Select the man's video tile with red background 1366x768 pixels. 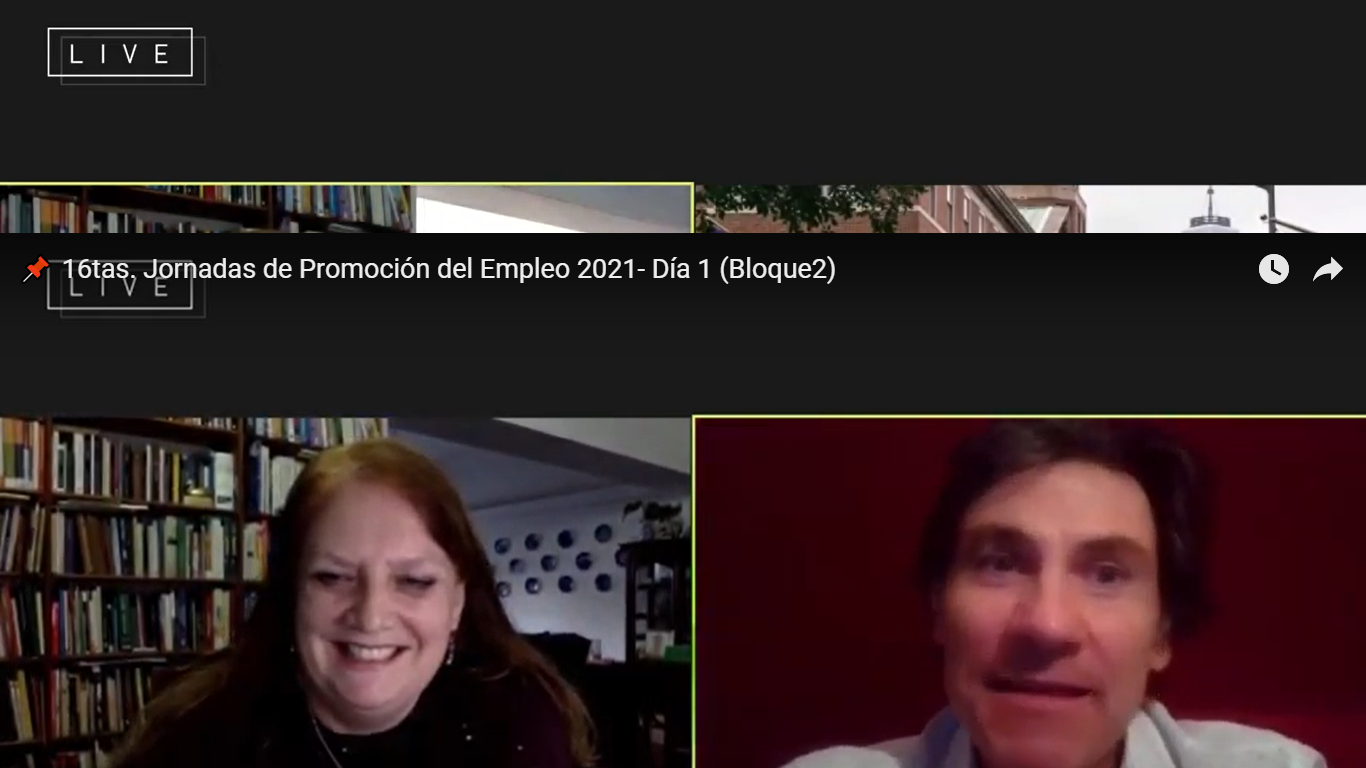pyautogui.click(x=1030, y=592)
